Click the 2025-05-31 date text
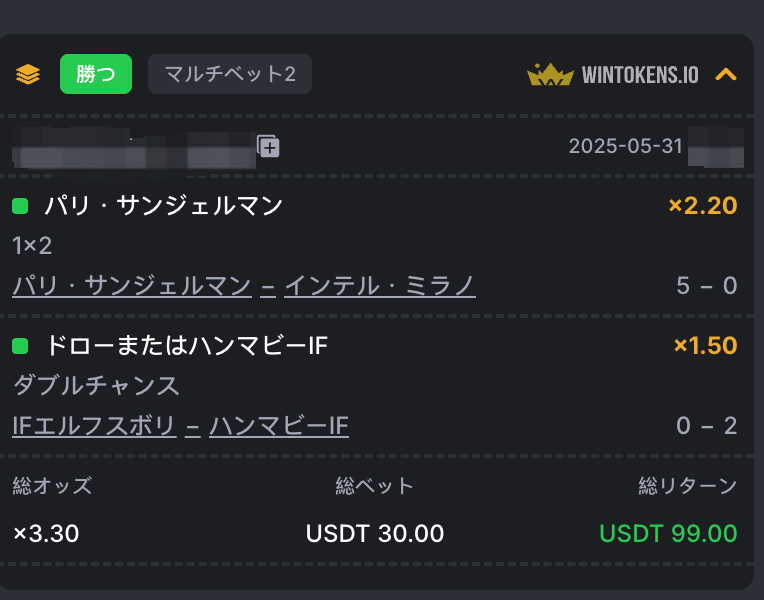This screenshot has width=764, height=600. (x=625, y=146)
